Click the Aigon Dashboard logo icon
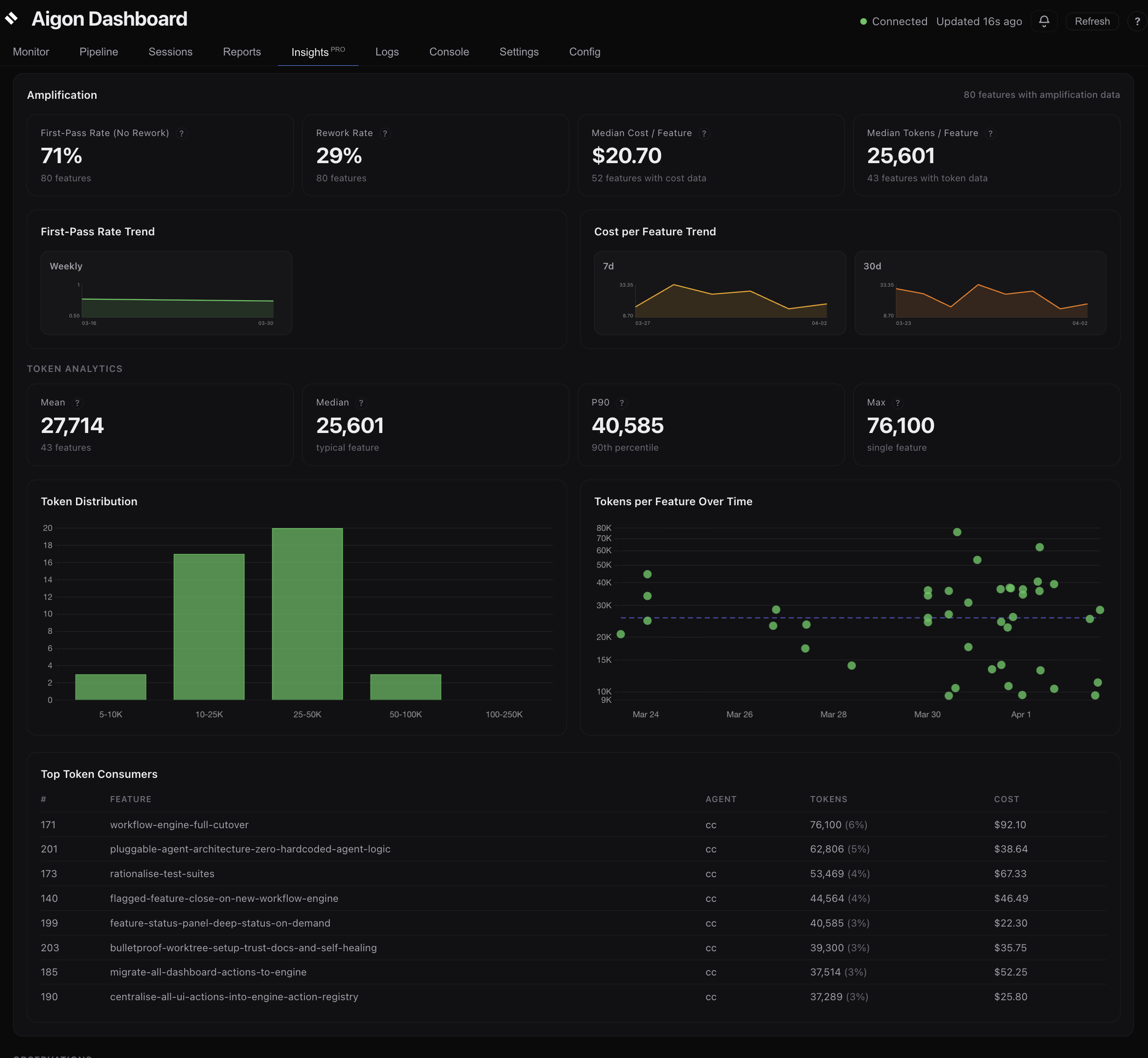 [x=13, y=19]
